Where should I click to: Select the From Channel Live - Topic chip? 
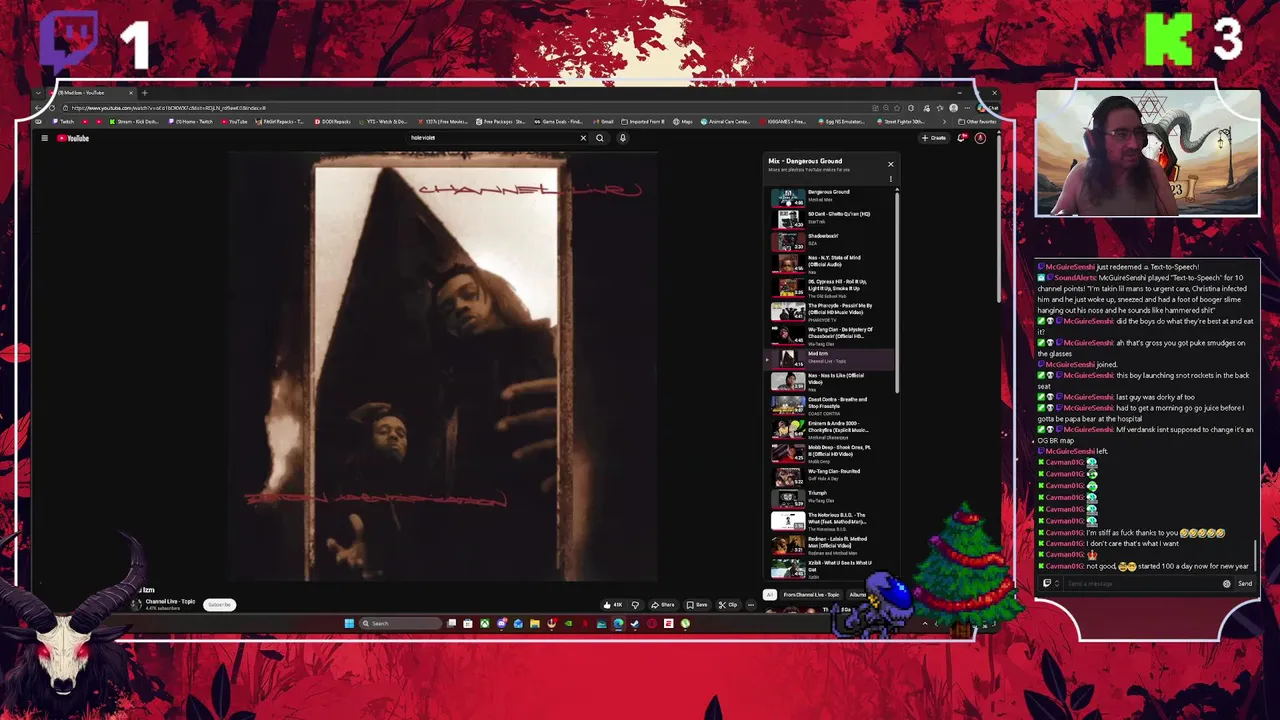(x=811, y=595)
